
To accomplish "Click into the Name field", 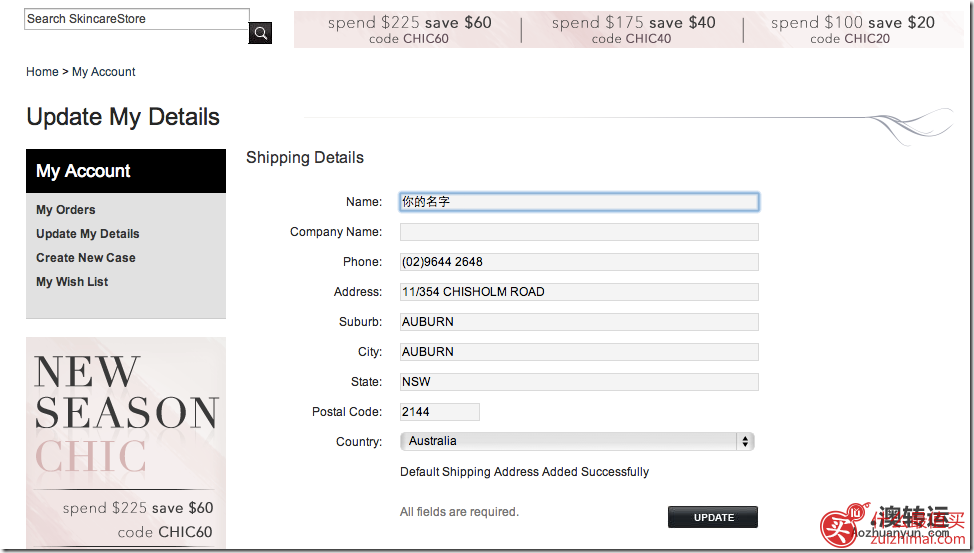I will click(579, 201).
